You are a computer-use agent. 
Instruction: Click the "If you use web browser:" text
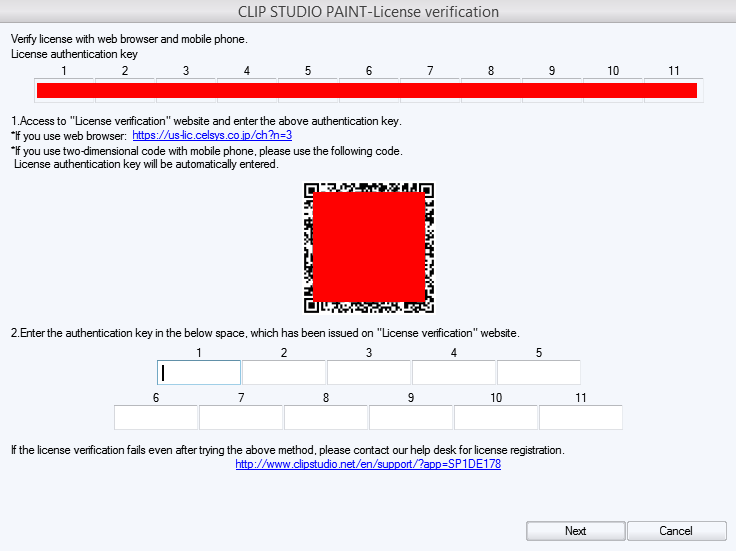click(x=69, y=136)
